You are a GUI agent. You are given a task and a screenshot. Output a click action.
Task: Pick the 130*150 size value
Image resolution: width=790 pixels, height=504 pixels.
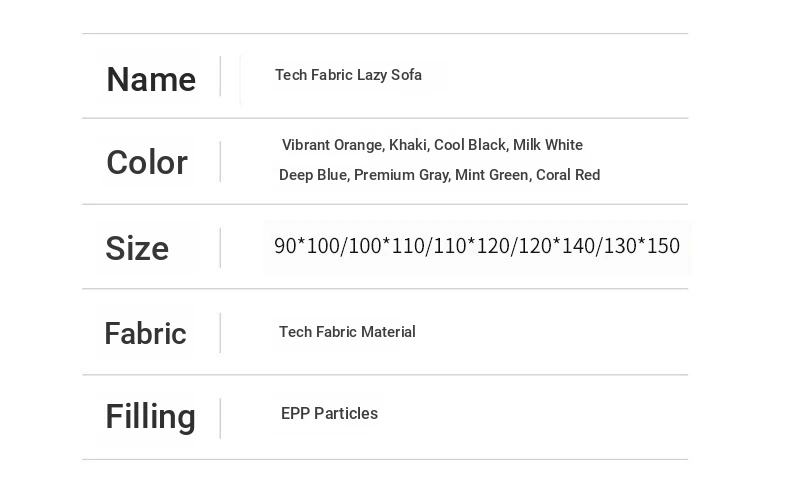pyautogui.click(x=641, y=246)
